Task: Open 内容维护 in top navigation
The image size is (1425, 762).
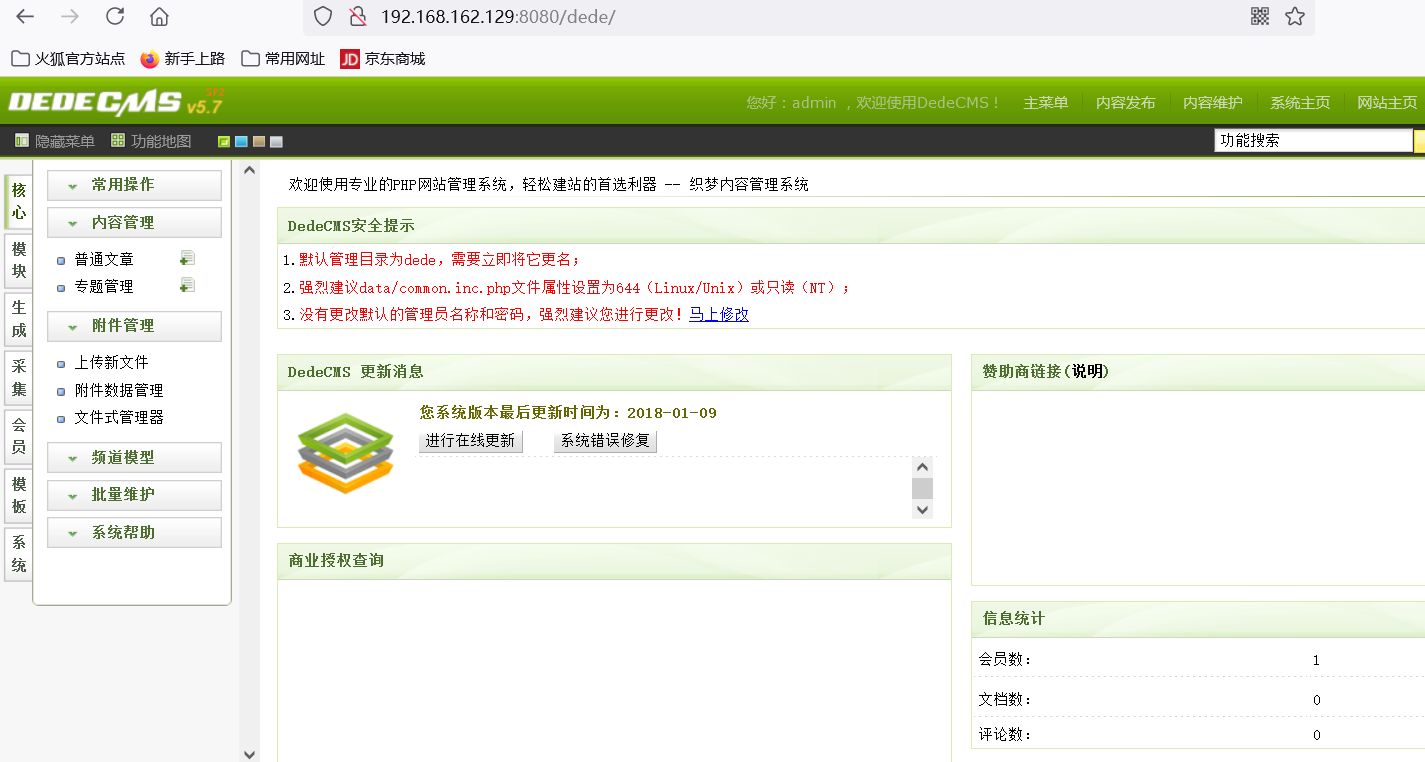Action: pyautogui.click(x=1213, y=103)
